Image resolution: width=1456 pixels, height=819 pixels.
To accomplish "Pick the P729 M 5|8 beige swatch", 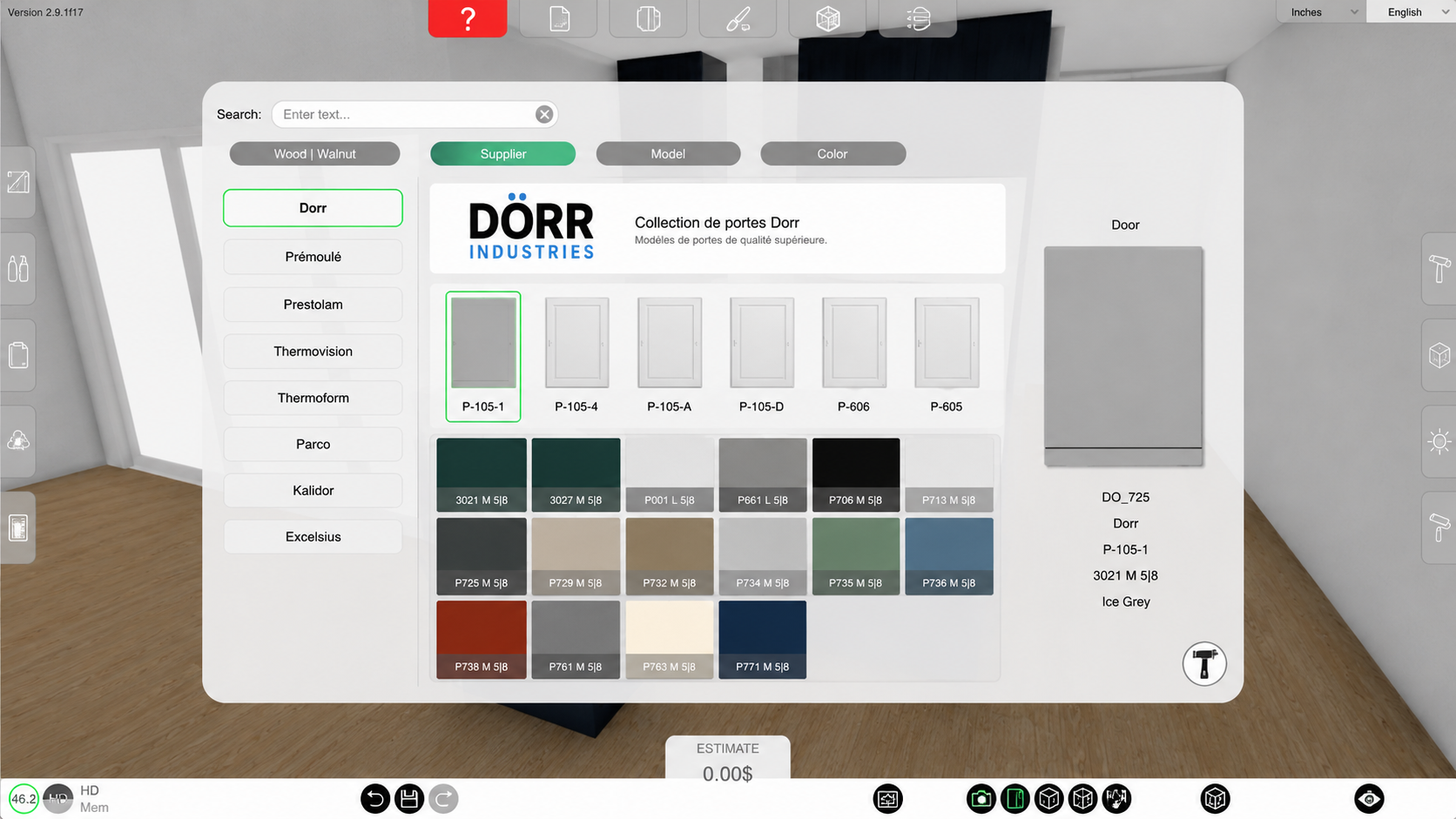I will click(x=576, y=556).
